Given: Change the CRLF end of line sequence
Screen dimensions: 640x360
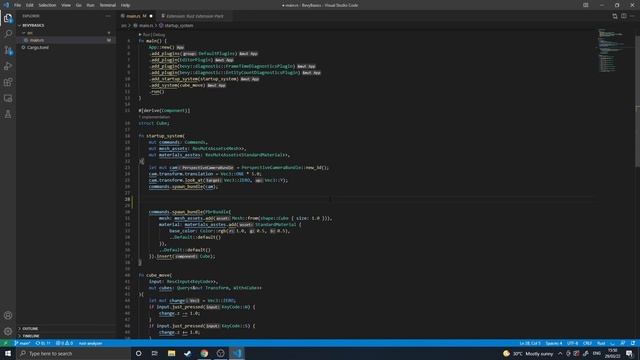Looking at the screenshot, I should pos(587,343).
